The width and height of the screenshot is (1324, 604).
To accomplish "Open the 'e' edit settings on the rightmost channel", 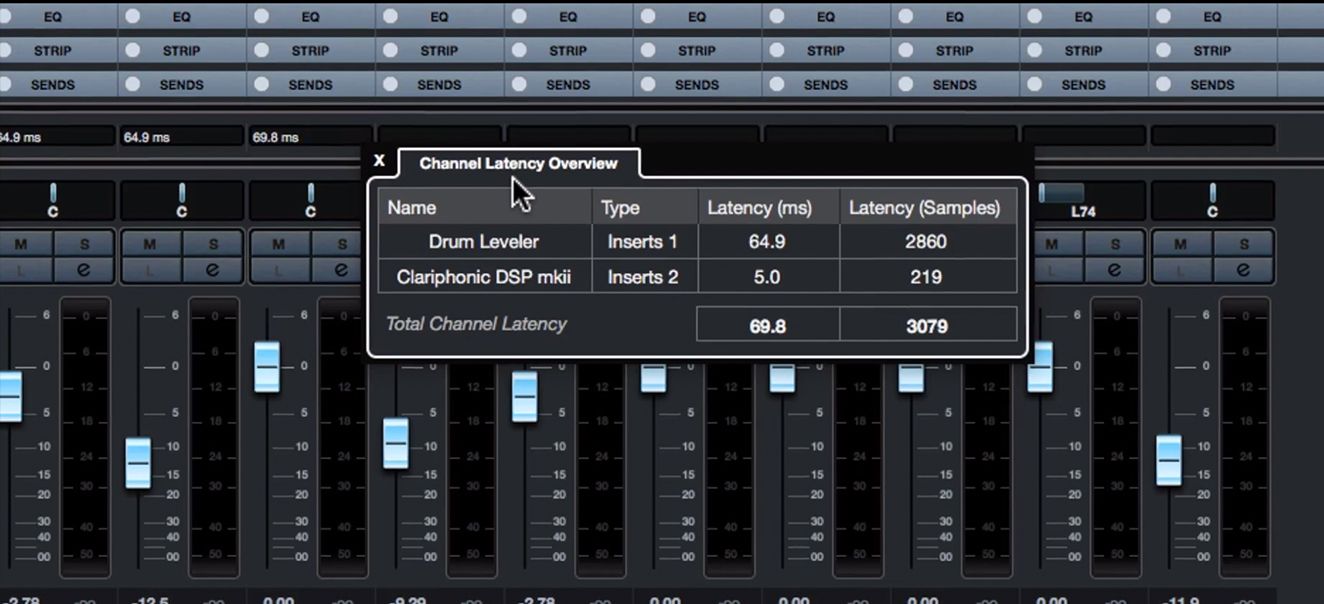I will (x=1243, y=269).
